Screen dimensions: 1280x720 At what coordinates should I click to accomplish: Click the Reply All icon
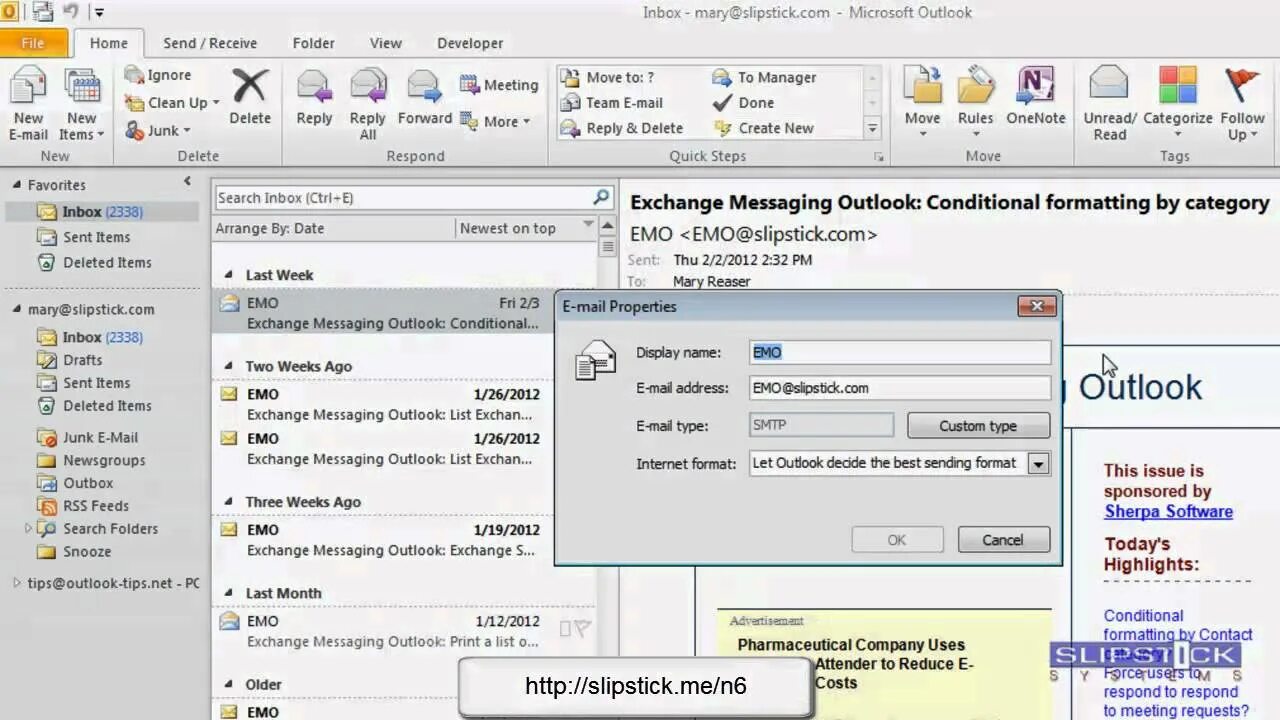(368, 104)
